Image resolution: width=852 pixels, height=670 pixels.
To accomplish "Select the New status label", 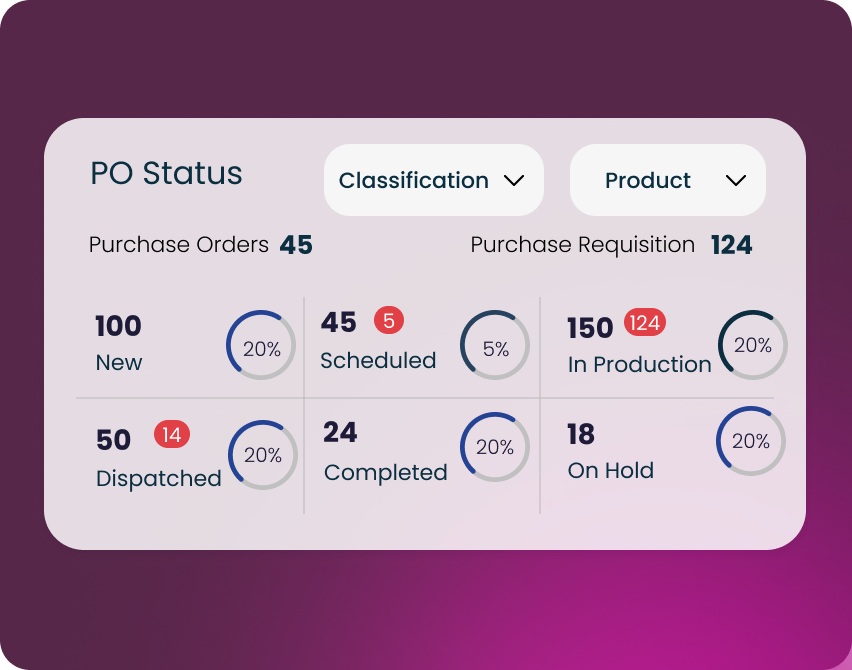I will [x=119, y=362].
